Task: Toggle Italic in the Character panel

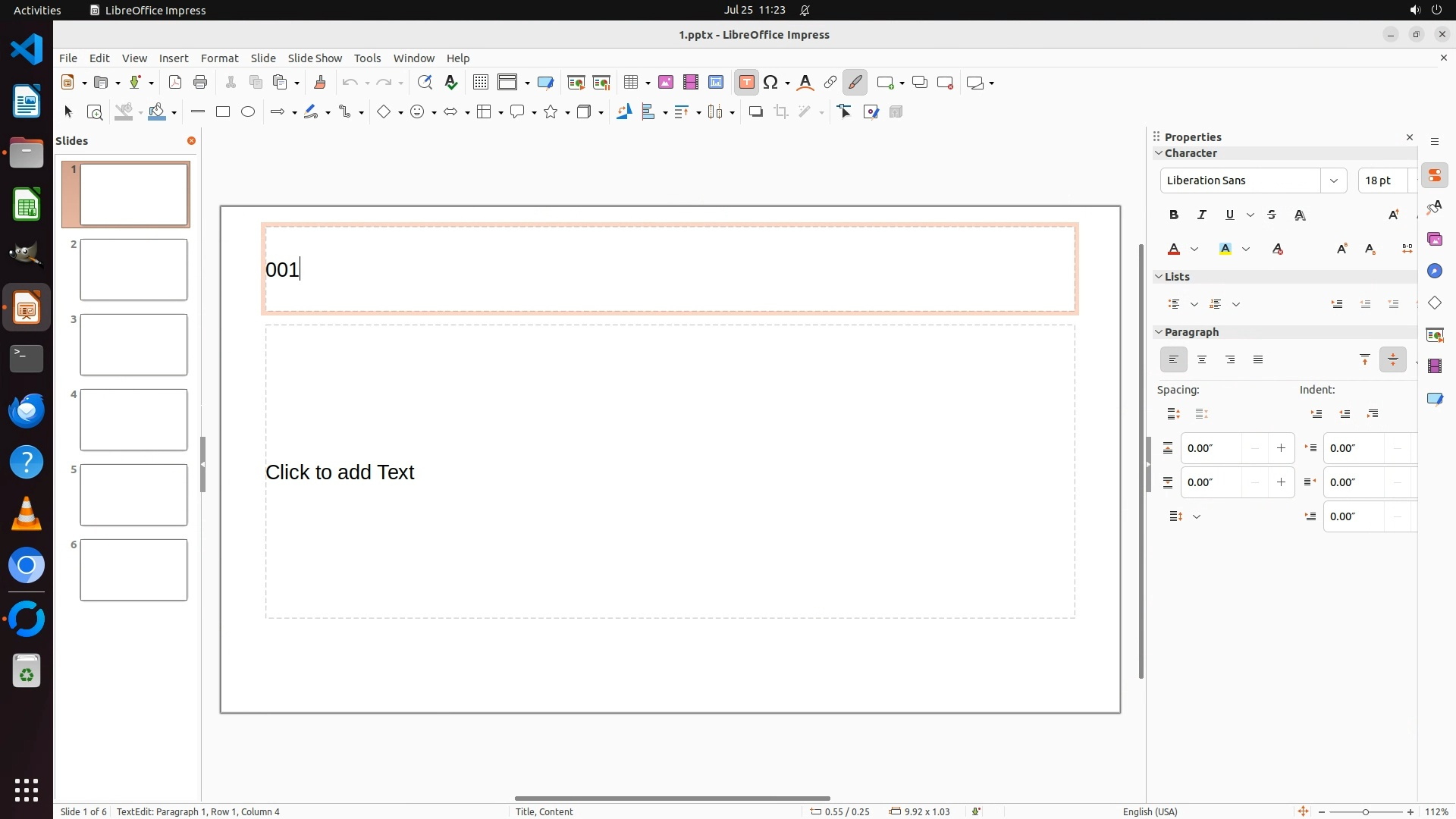Action: [1202, 215]
